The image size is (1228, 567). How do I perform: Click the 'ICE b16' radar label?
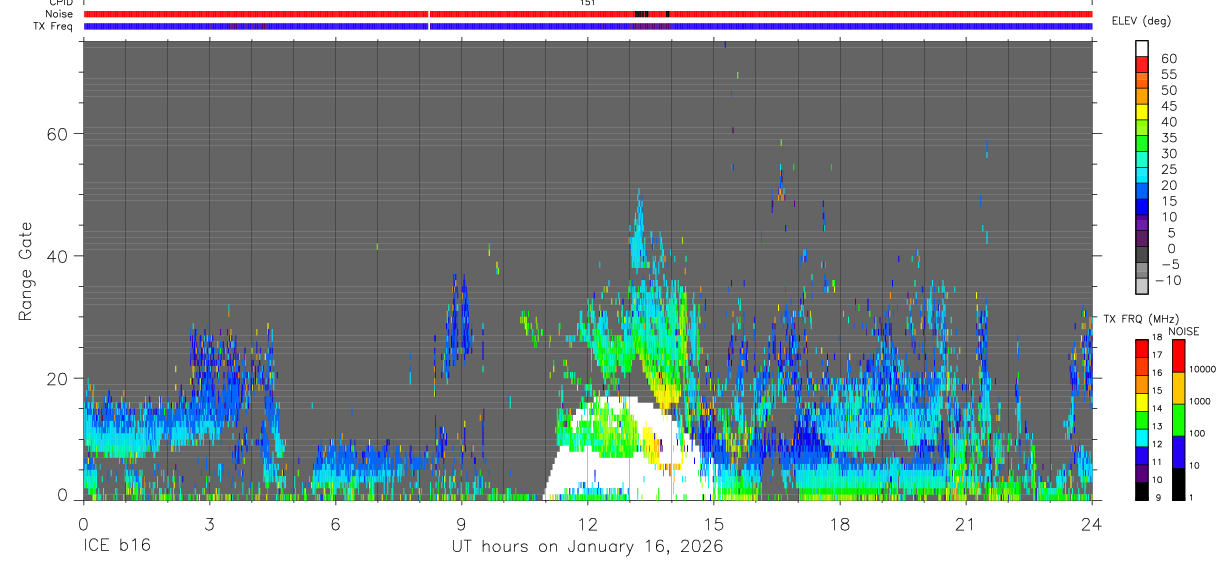116,547
